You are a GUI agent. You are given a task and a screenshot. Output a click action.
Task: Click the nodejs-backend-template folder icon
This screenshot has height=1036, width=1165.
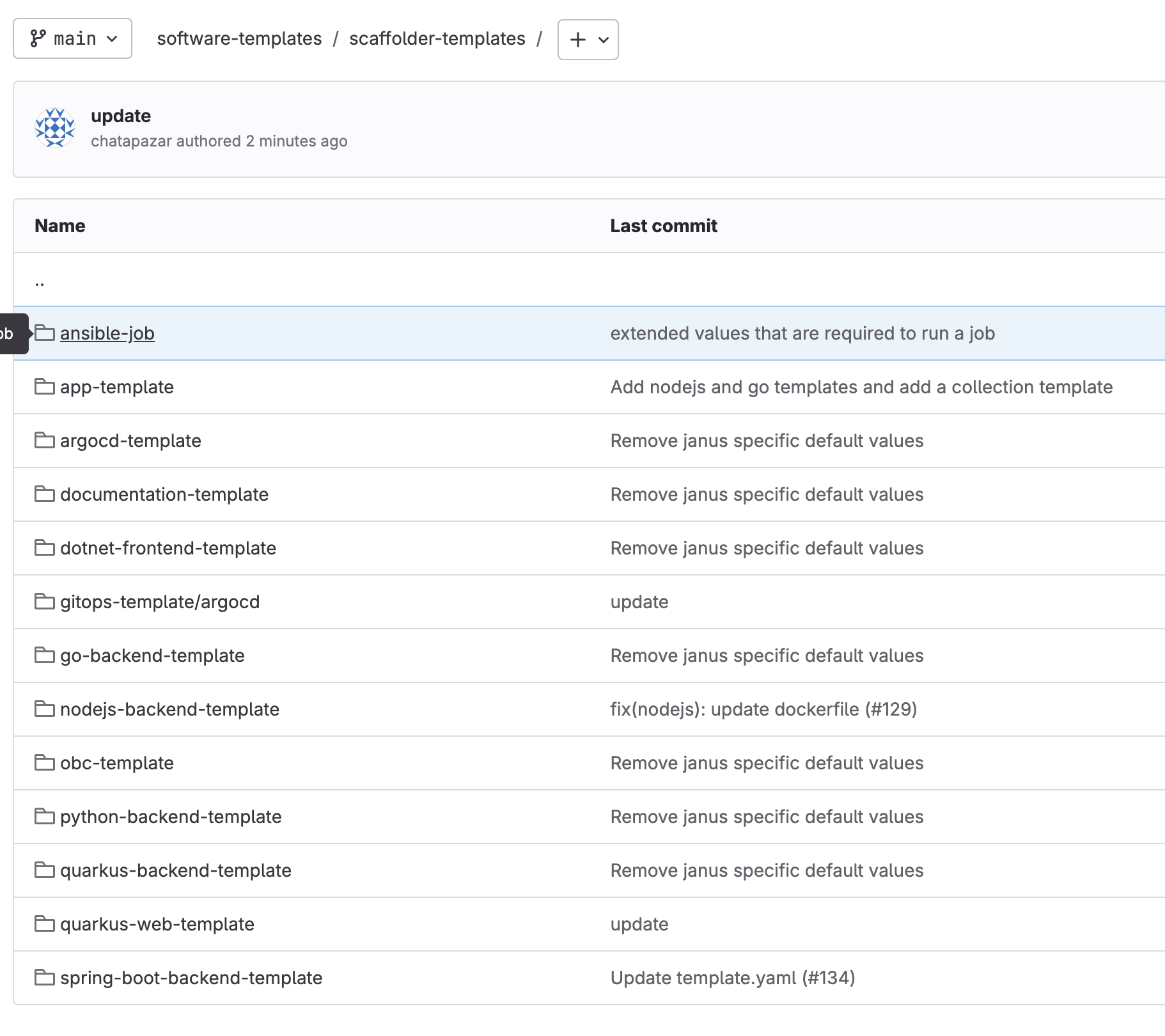[x=45, y=709]
